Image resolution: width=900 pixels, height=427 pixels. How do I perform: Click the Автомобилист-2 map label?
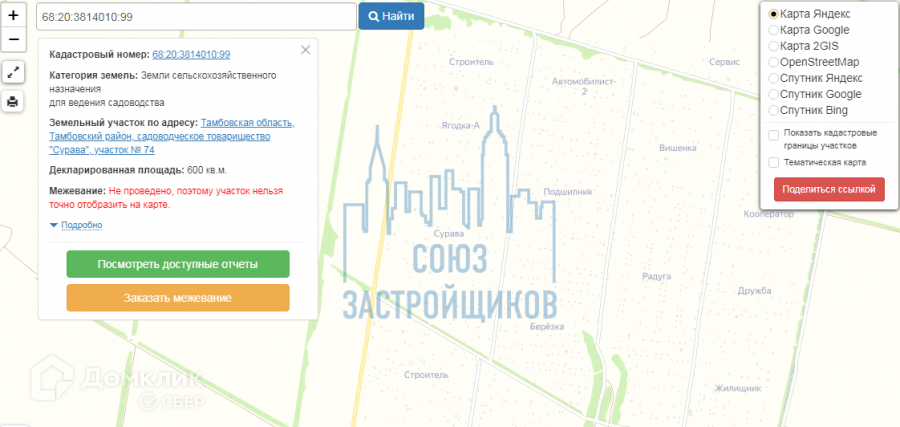pyautogui.click(x=584, y=86)
